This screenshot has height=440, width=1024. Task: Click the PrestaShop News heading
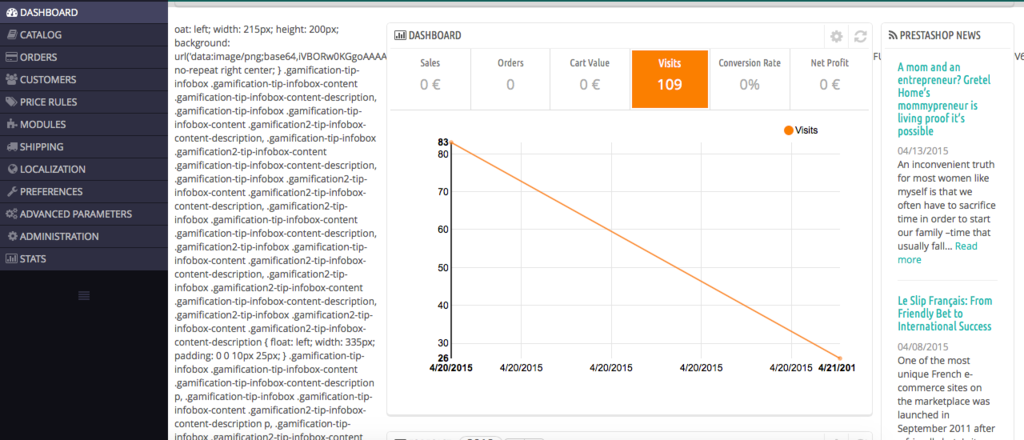tap(940, 35)
